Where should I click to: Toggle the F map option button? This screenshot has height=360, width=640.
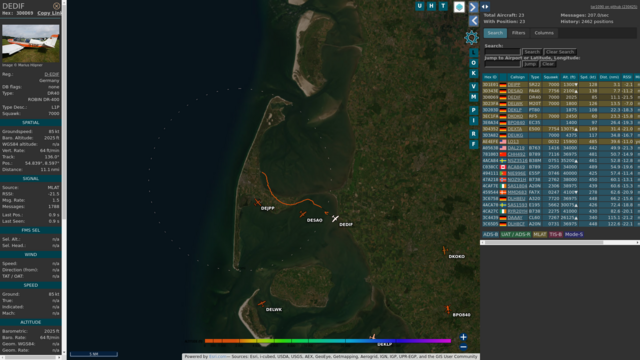(x=473, y=144)
